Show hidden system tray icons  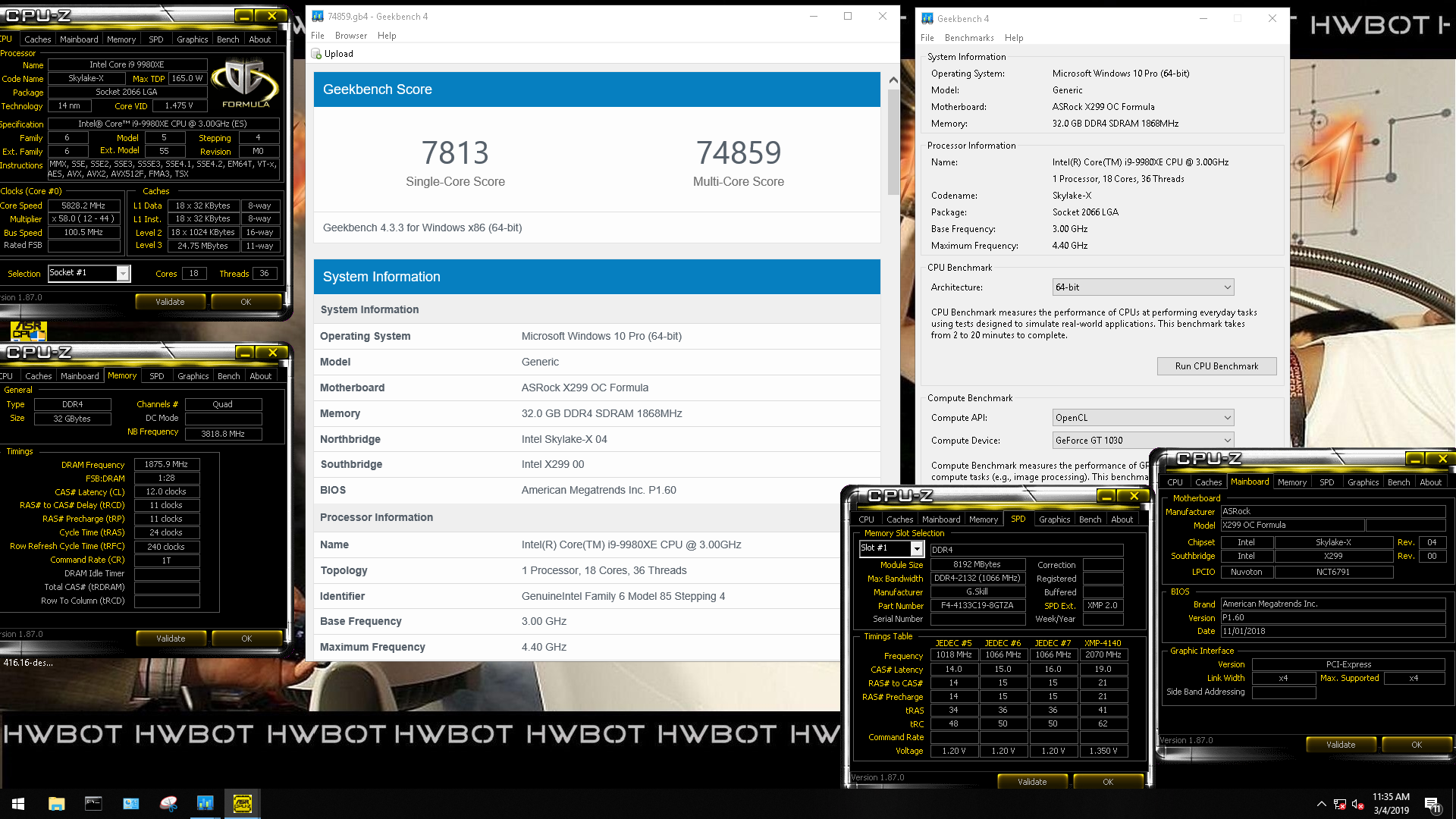[1322, 804]
